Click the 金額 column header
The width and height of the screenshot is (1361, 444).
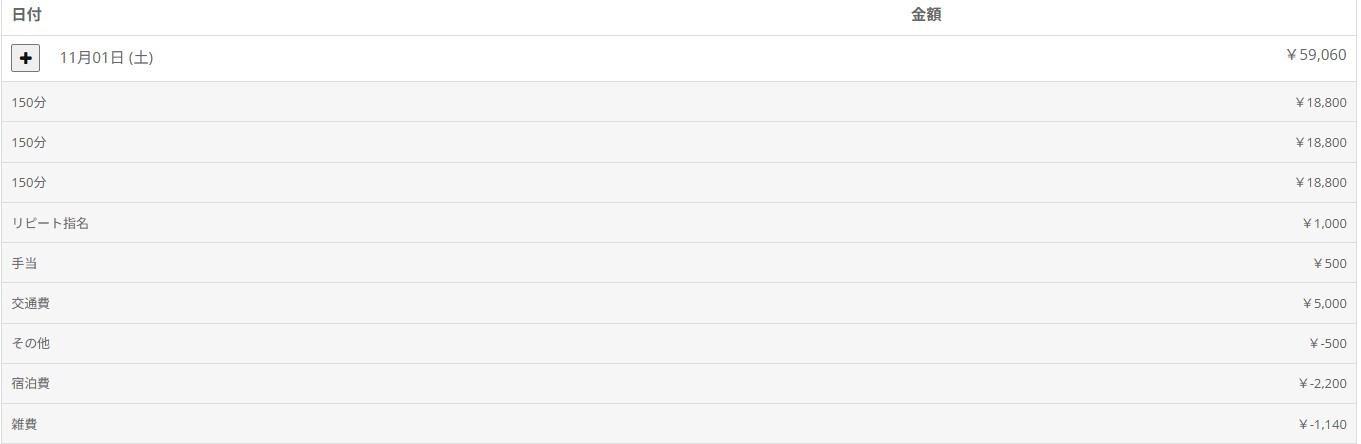[926, 15]
